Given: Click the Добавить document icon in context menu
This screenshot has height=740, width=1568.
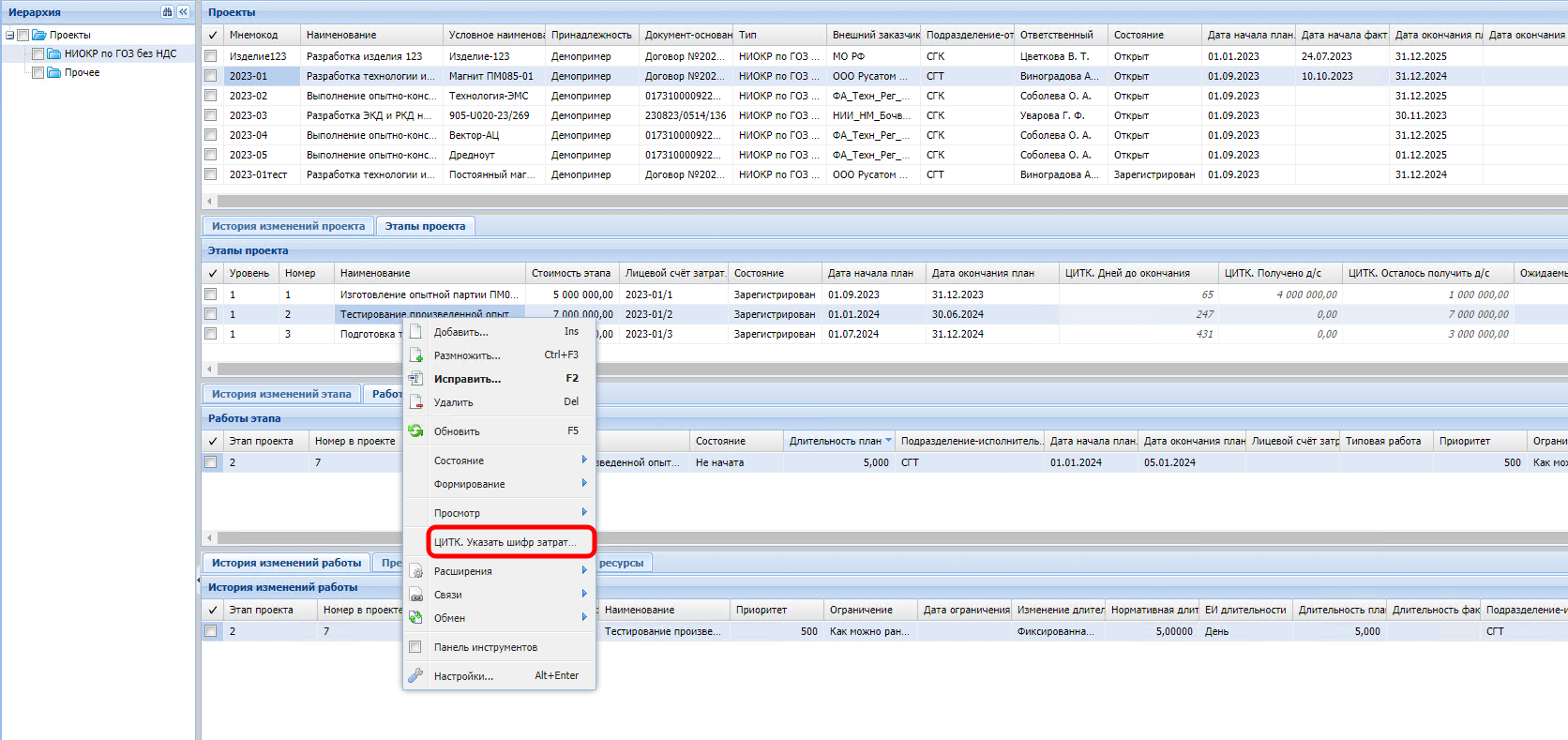Looking at the screenshot, I should 415,332.
